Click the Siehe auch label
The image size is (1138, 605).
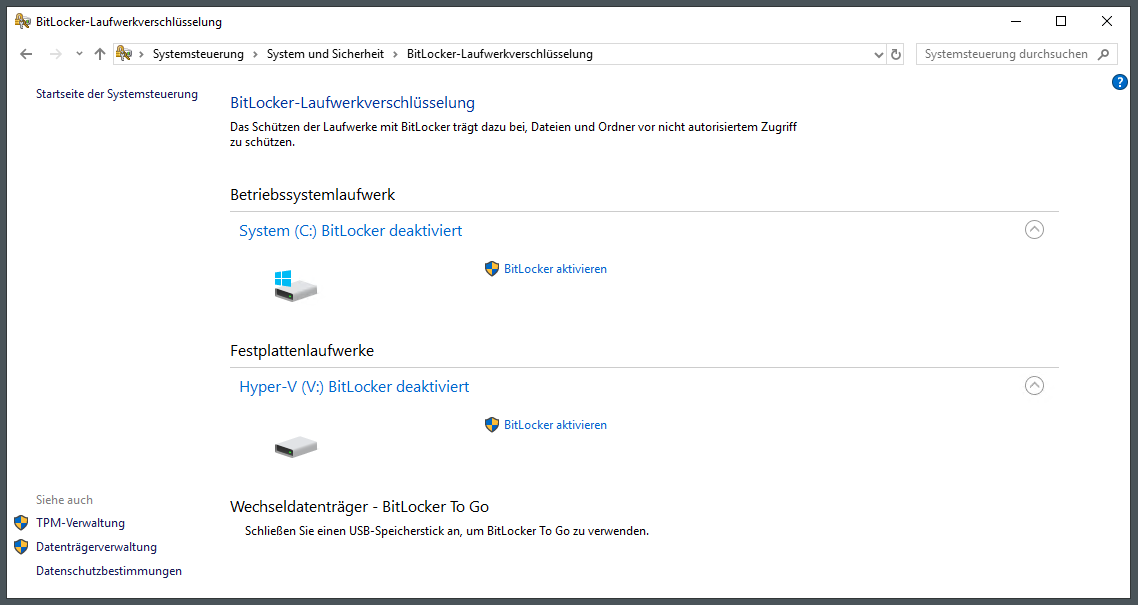coord(65,500)
